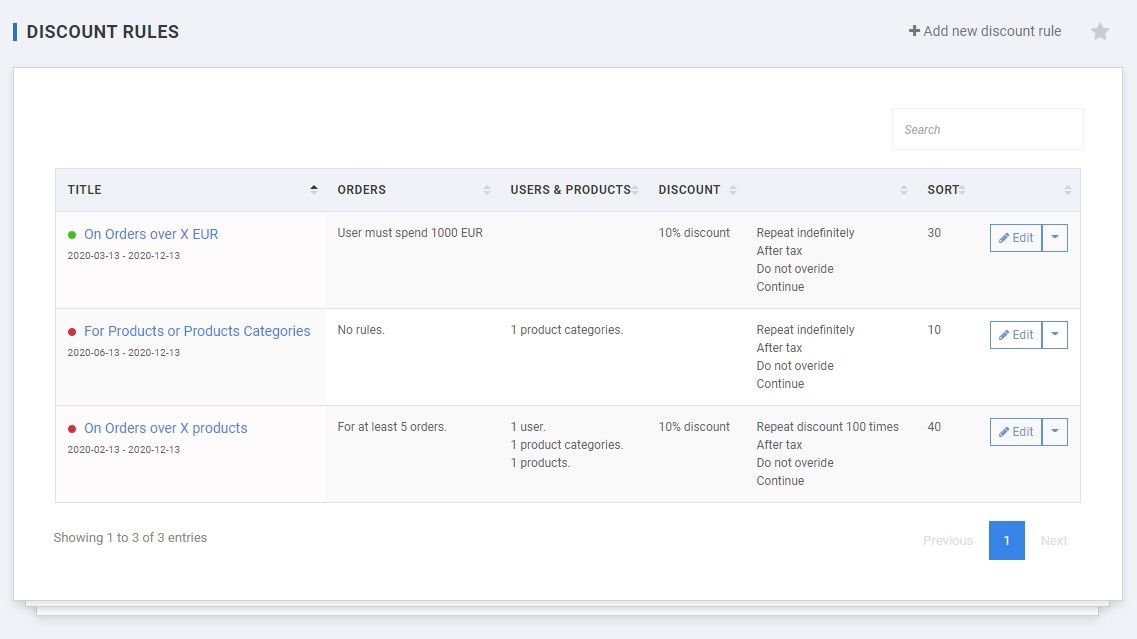Click the favorite star icon

click(x=1100, y=31)
